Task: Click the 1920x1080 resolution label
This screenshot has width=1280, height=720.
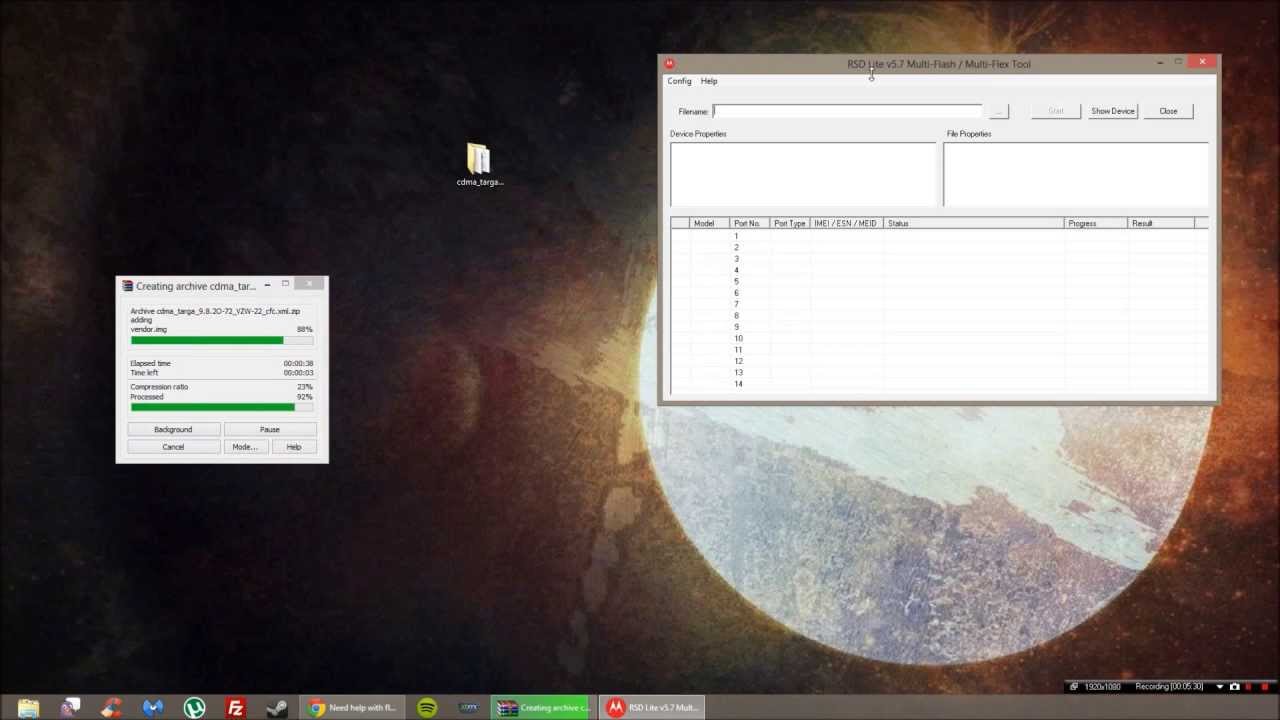Action: tap(1105, 687)
